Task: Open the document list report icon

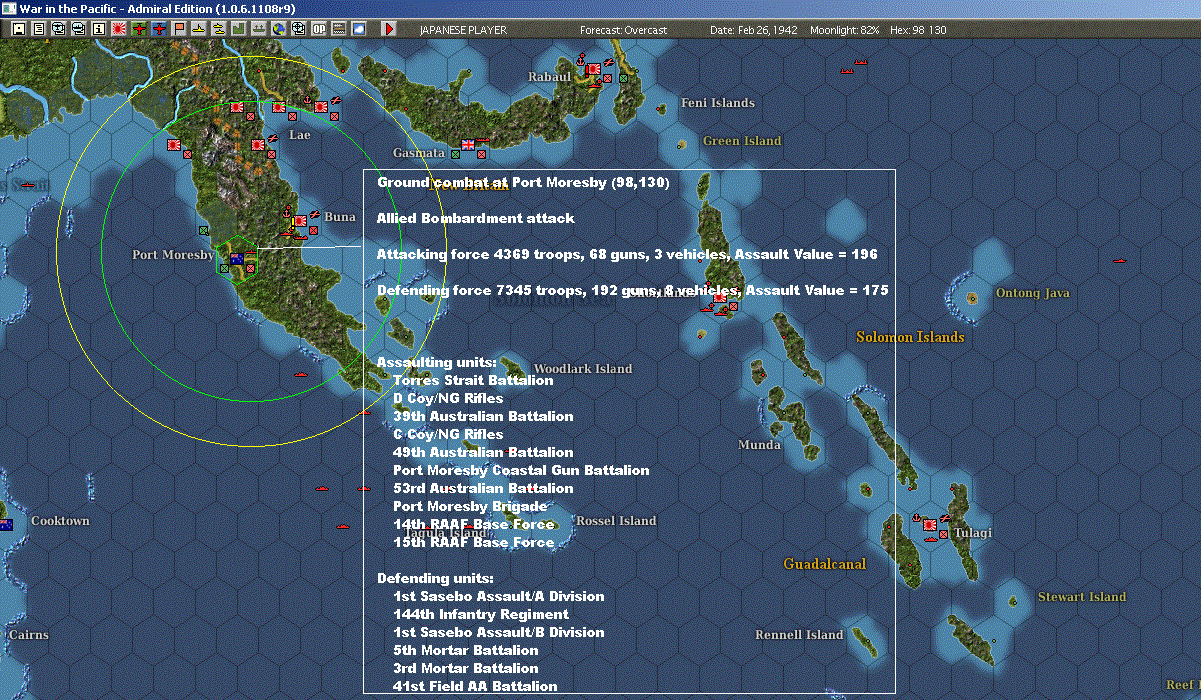Action: (39, 29)
